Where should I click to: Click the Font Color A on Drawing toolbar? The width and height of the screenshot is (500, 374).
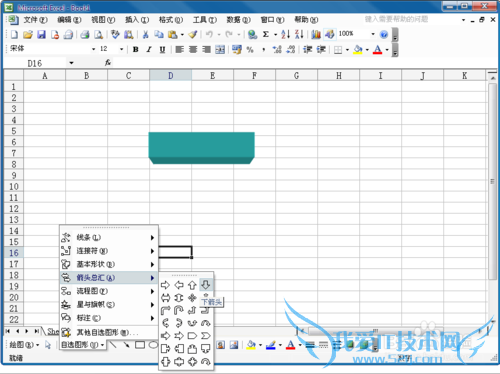pyautogui.click(x=291, y=345)
